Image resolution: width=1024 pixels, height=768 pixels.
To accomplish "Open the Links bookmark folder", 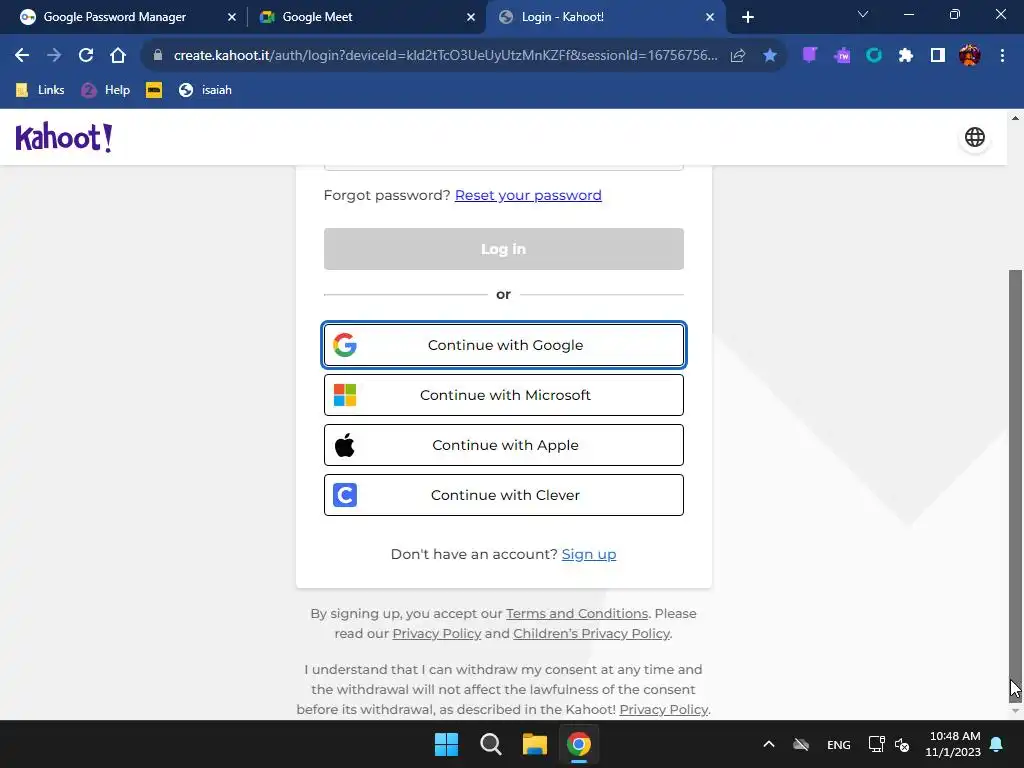I will (x=40, y=90).
